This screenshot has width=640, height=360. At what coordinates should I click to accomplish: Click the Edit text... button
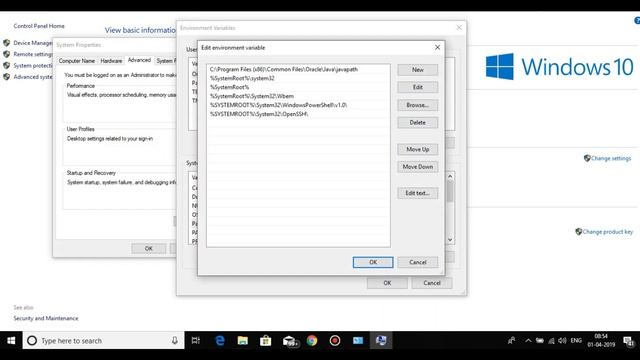[x=418, y=193]
